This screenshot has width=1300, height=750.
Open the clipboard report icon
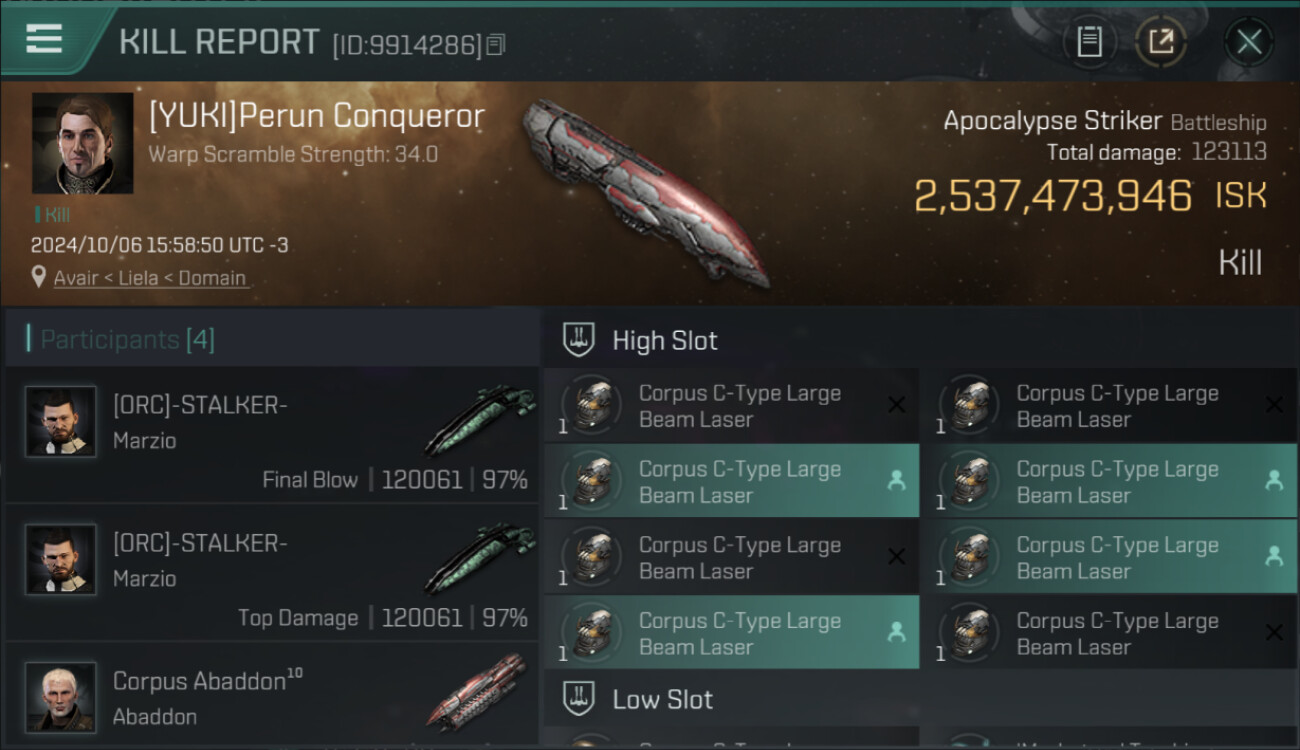(x=1089, y=41)
